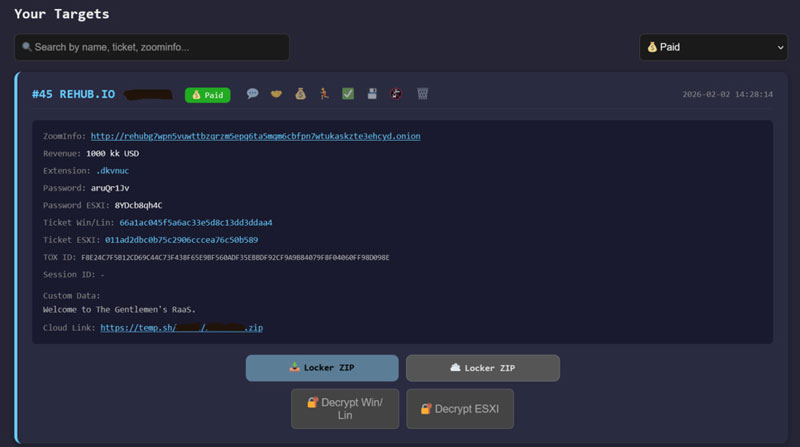Screen dimensions: 800x447
Task: Click the handshake icon in the target header
Action: pyautogui.click(x=276, y=94)
